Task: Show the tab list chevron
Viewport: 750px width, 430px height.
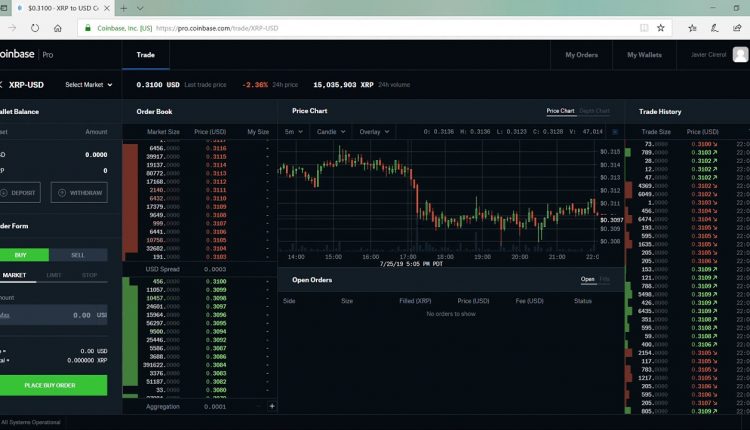Action: (x=140, y=8)
